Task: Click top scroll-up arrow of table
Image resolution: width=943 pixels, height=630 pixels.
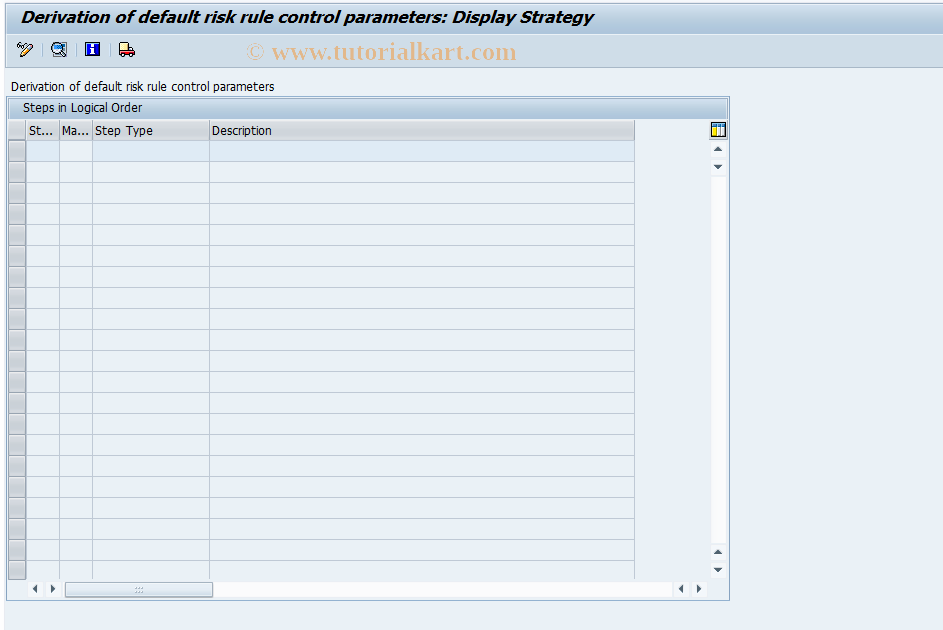Action: [x=718, y=149]
